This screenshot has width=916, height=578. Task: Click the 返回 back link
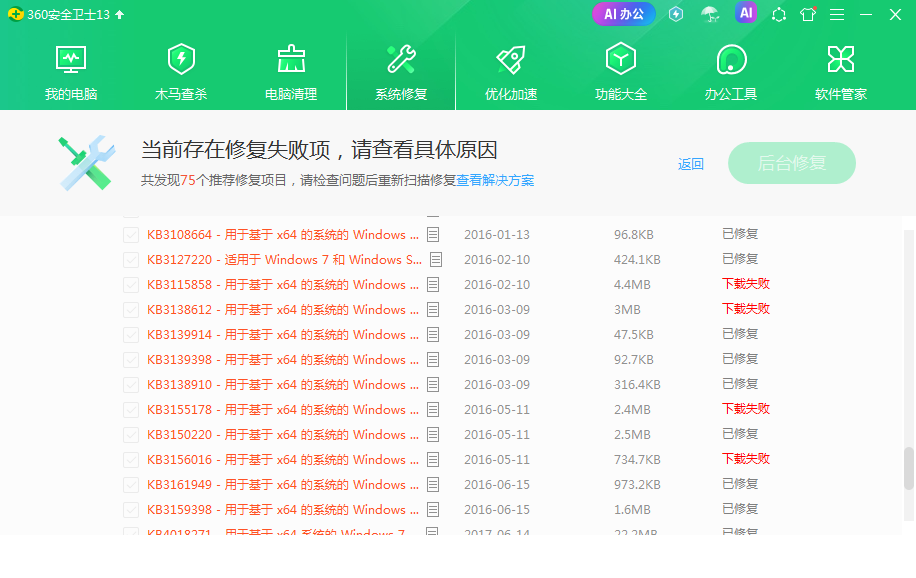click(691, 164)
